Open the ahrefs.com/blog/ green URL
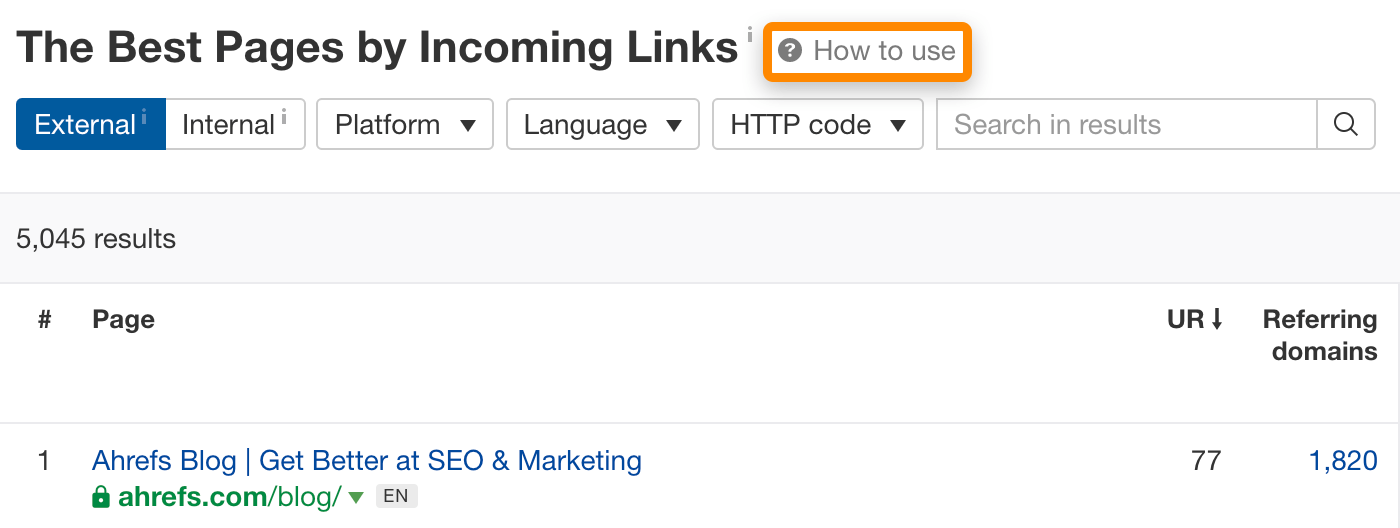This screenshot has width=1400, height=528. (x=230, y=496)
